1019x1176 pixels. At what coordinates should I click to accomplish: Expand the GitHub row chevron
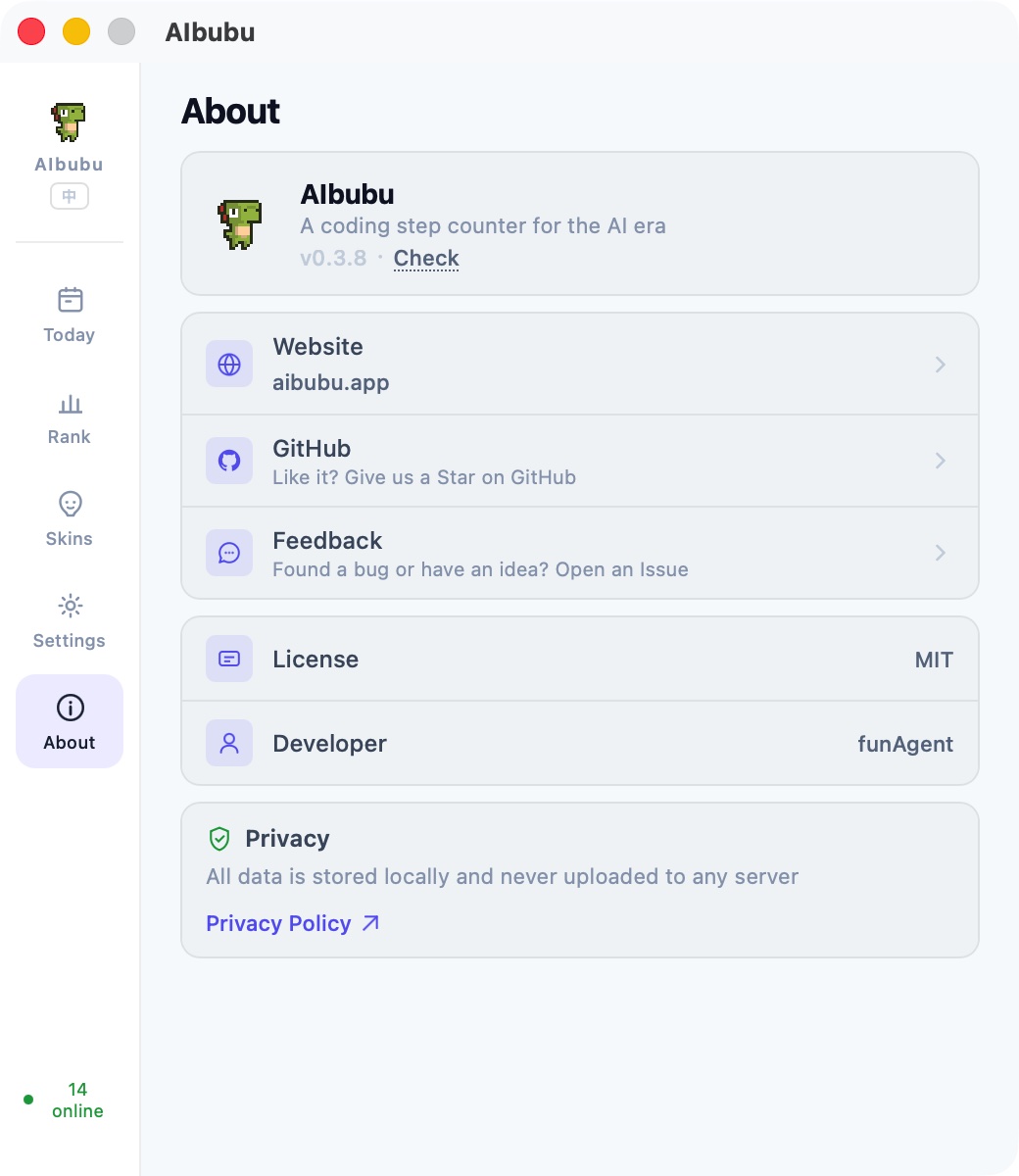click(940, 460)
